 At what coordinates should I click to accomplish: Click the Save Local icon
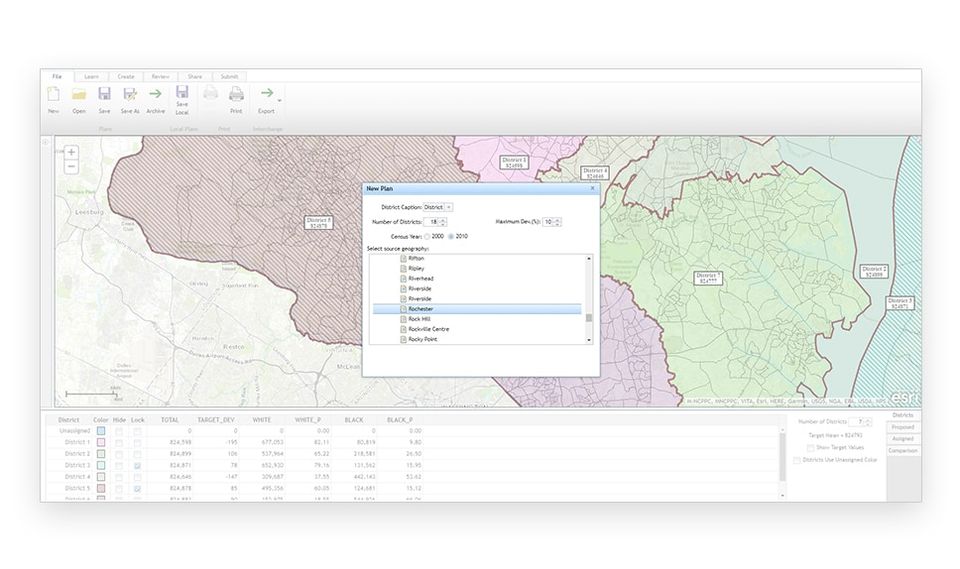[x=182, y=92]
